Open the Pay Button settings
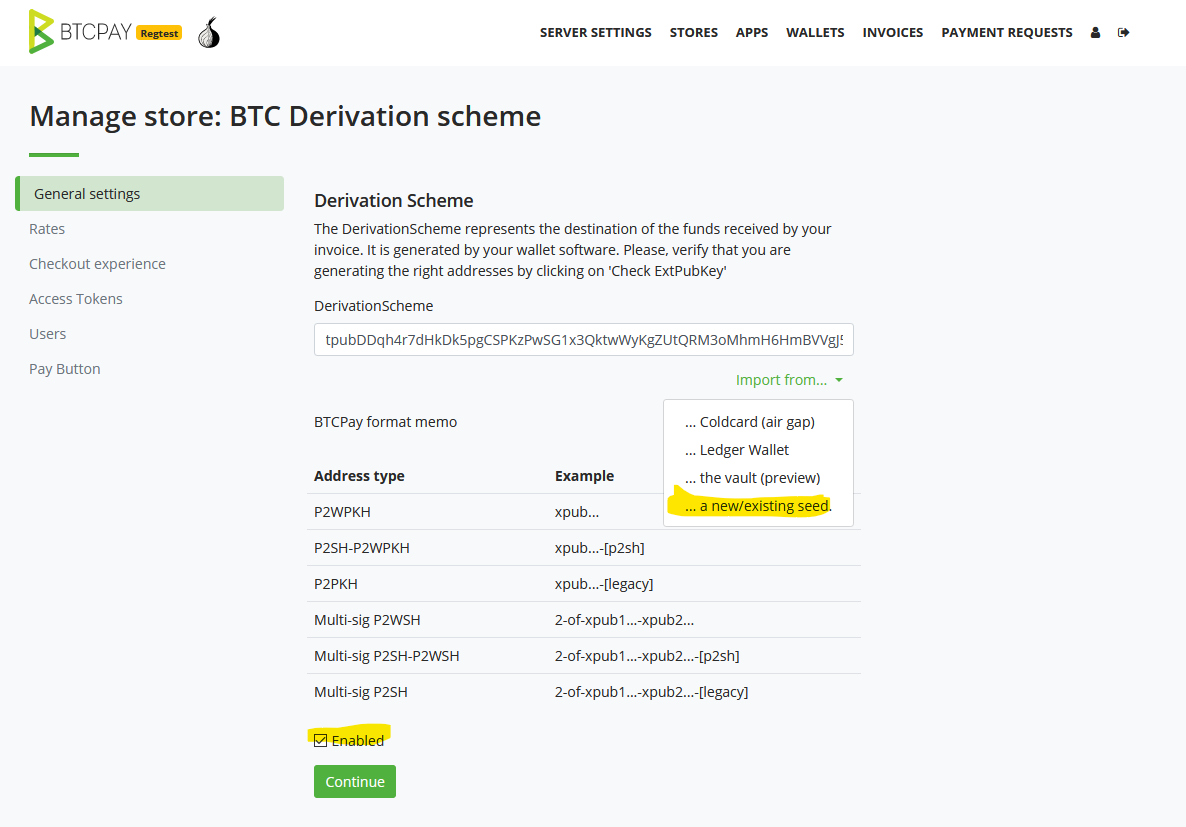 pos(64,368)
